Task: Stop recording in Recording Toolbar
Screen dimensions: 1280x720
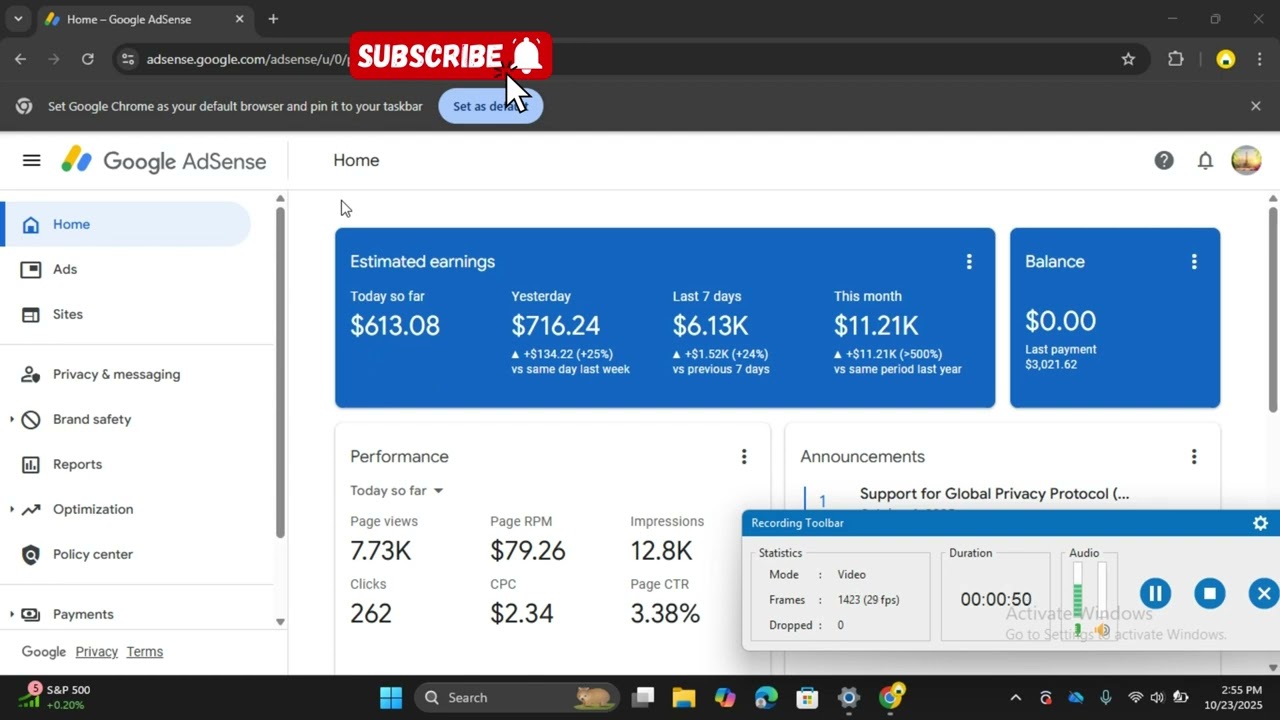Action: tap(1210, 594)
